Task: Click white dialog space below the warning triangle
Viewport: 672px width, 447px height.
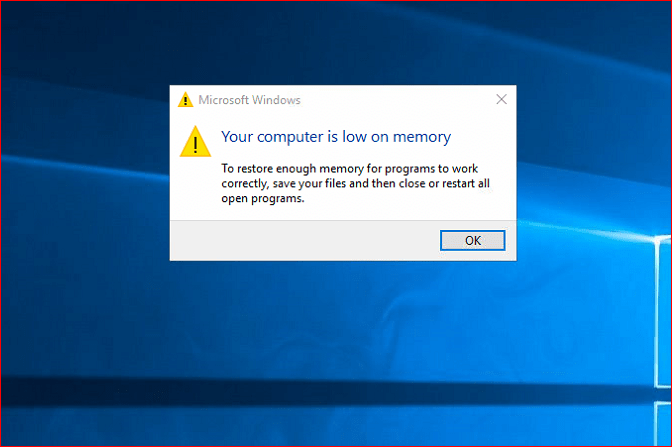Action: pyautogui.click(x=195, y=189)
